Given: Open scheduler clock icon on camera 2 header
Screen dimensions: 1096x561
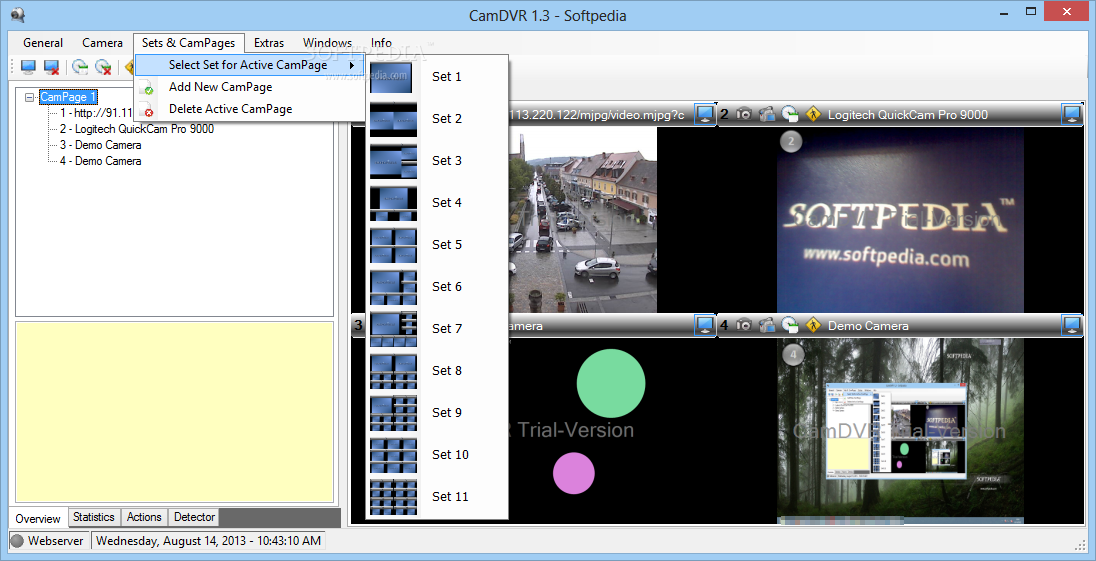Looking at the screenshot, I should pos(790,114).
